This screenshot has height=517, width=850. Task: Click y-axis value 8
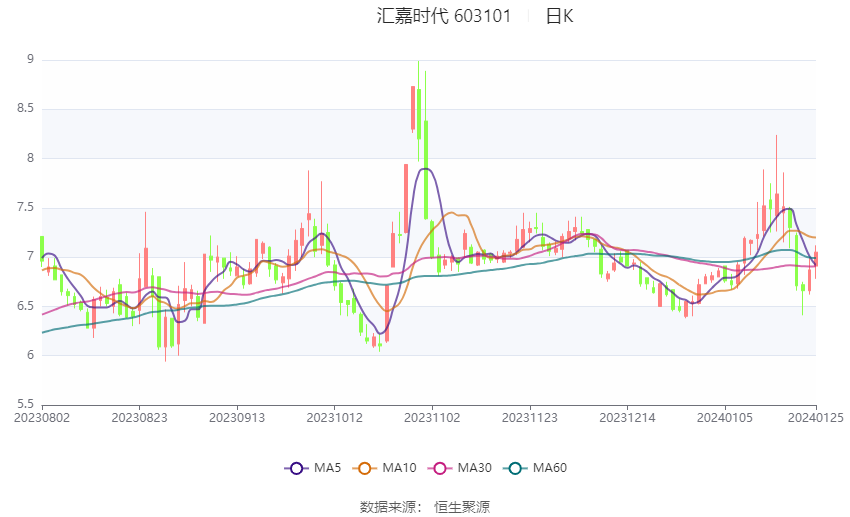coord(30,158)
